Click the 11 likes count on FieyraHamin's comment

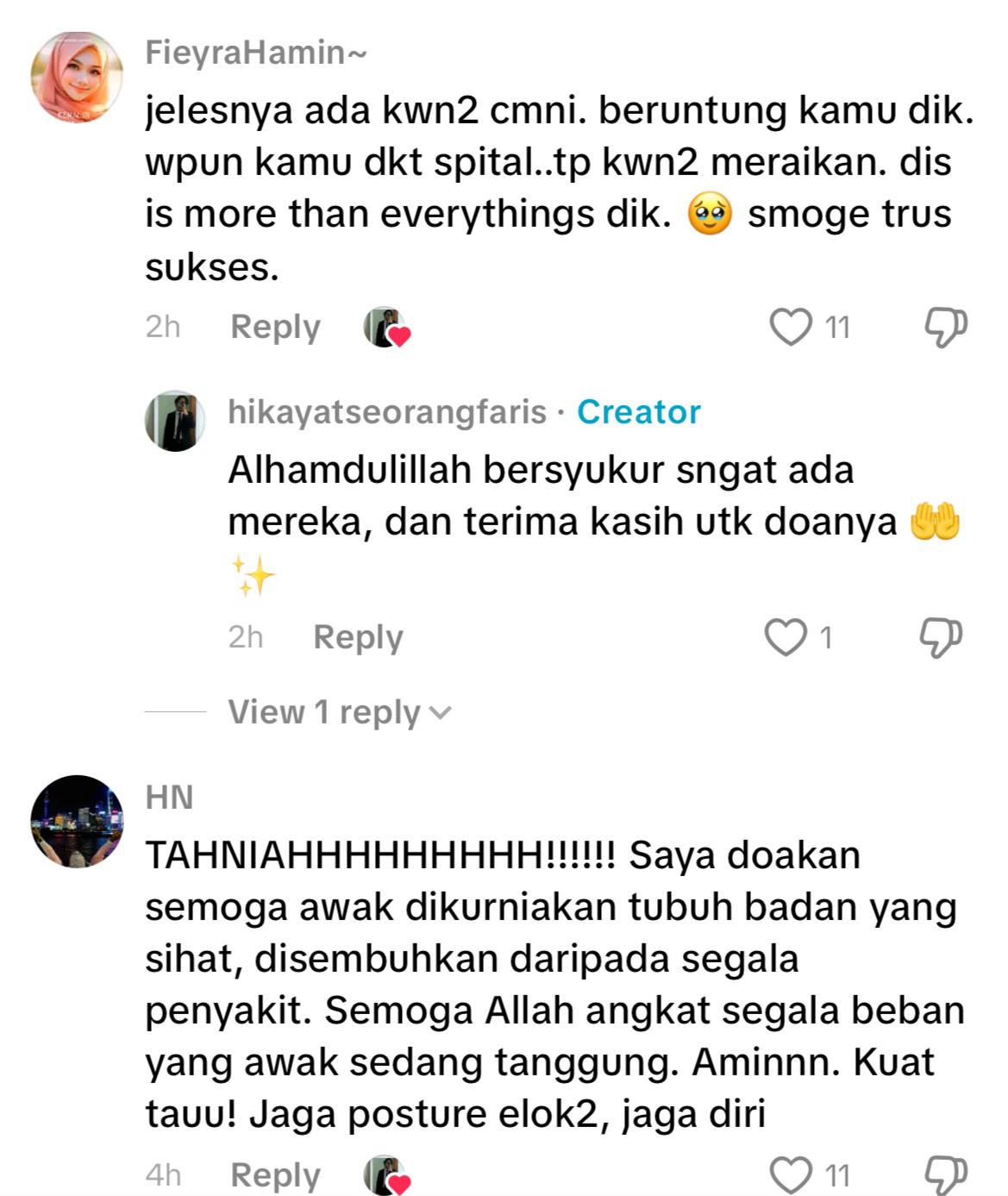coord(837,328)
